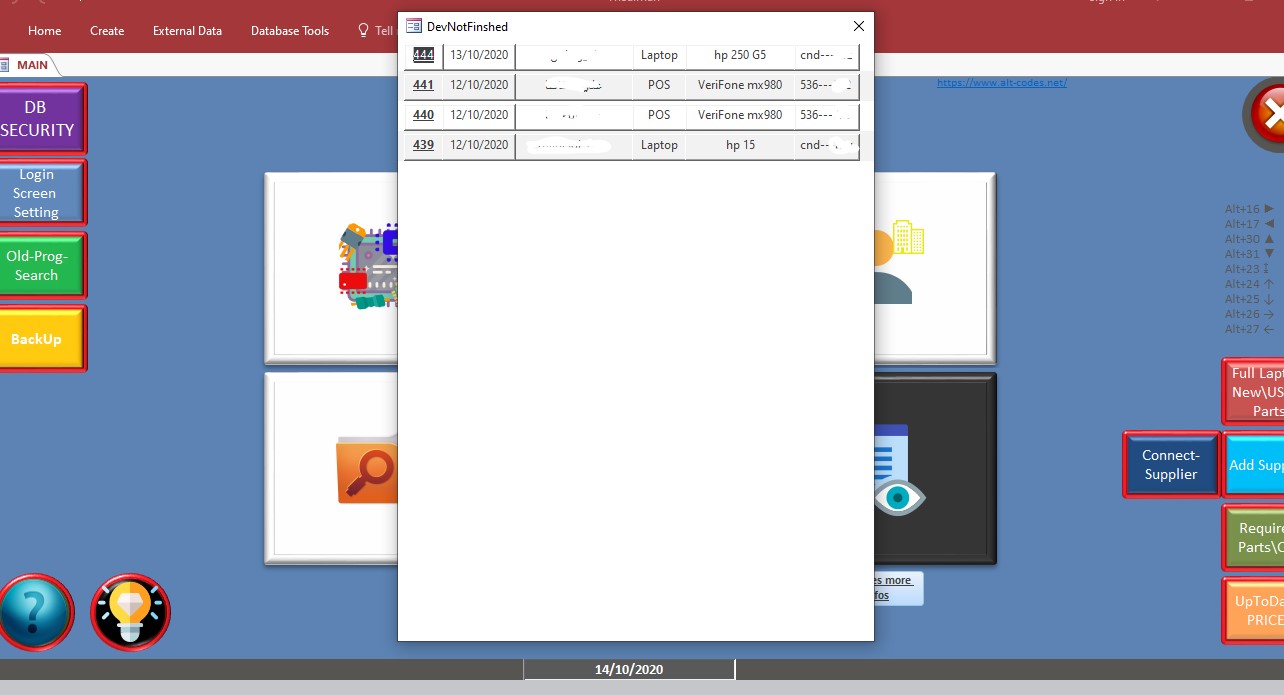Open record 440 link
Viewport: 1284px width, 695px height.
[x=423, y=115]
